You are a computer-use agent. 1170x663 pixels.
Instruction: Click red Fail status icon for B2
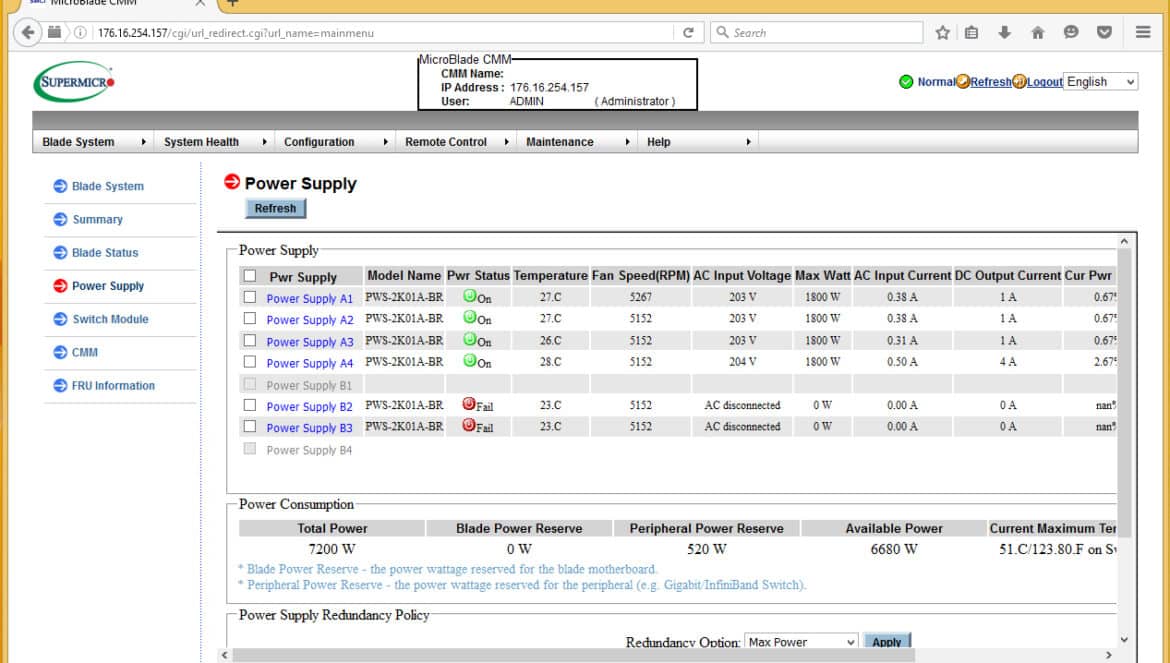469,404
